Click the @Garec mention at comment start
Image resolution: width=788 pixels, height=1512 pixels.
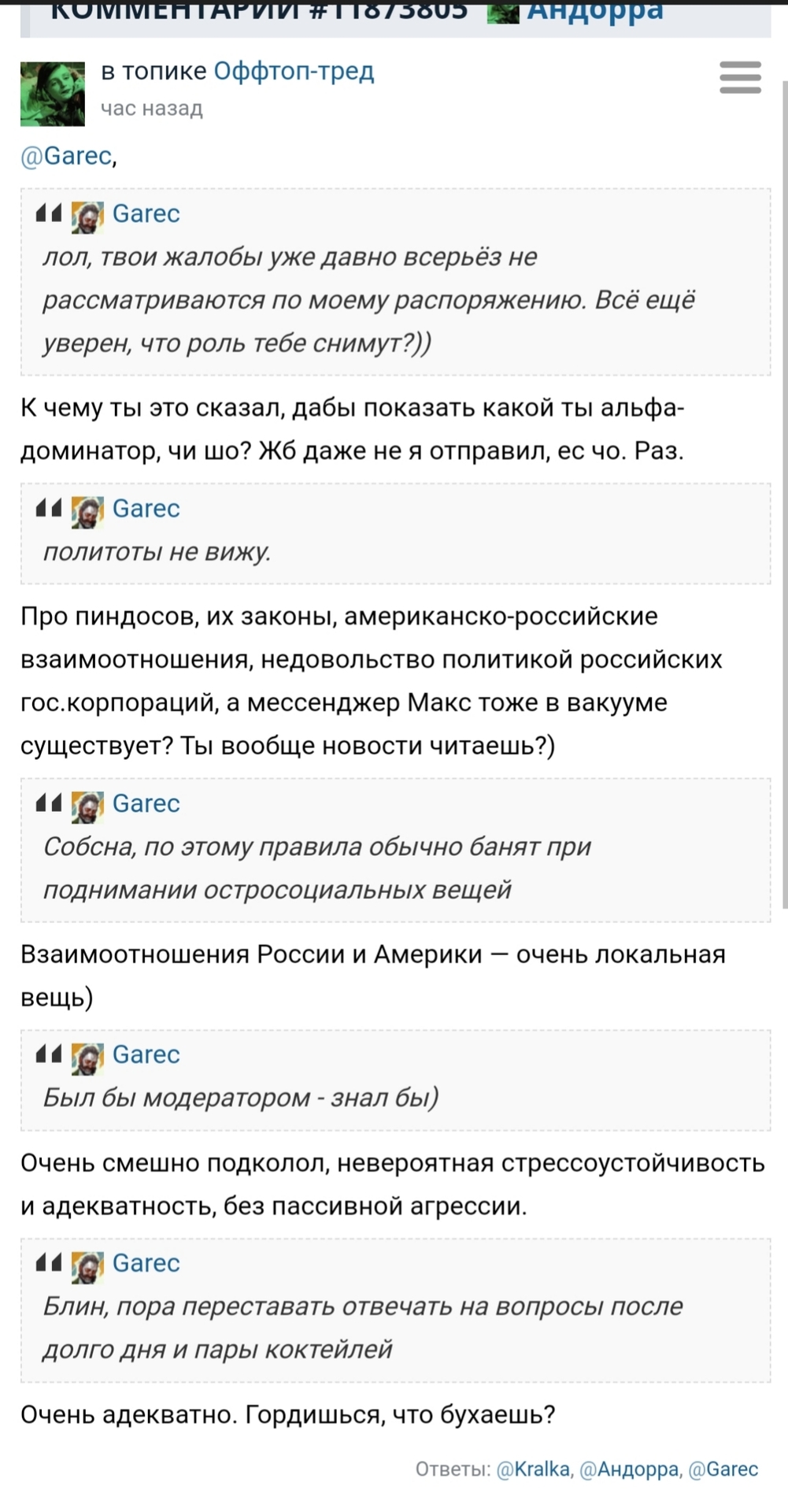click(66, 156)
